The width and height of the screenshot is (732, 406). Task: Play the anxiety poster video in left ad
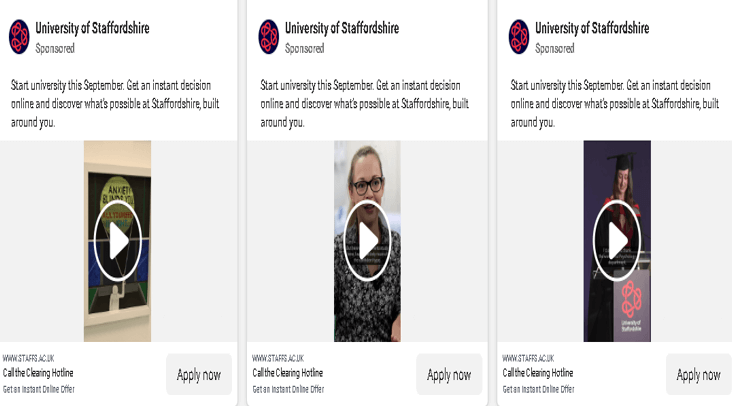pyautogui.click(x=118, y=241)
